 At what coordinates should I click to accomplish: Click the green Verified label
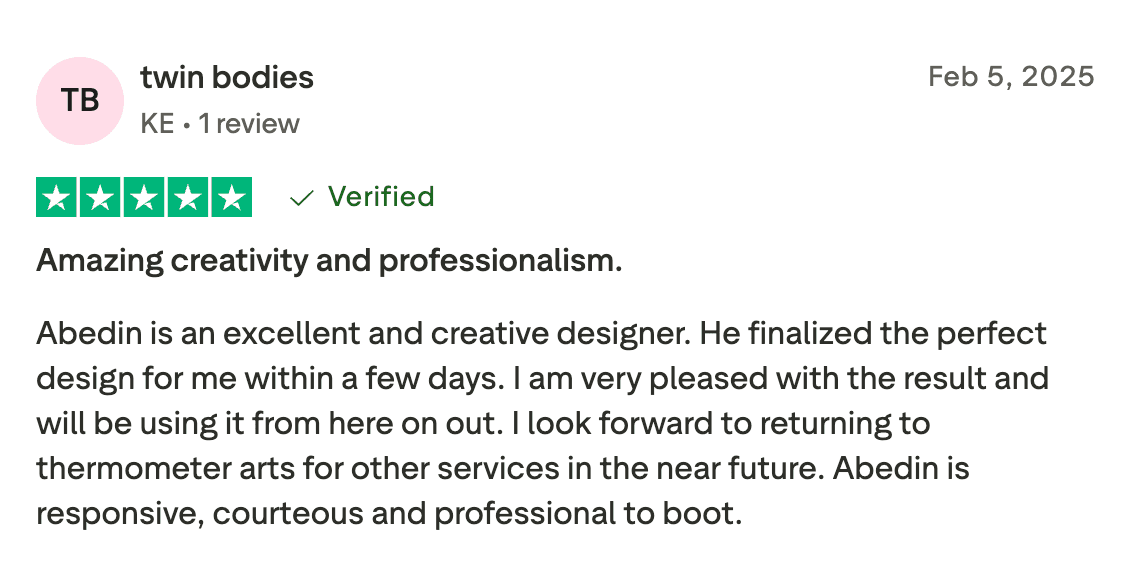coord(381,197)
